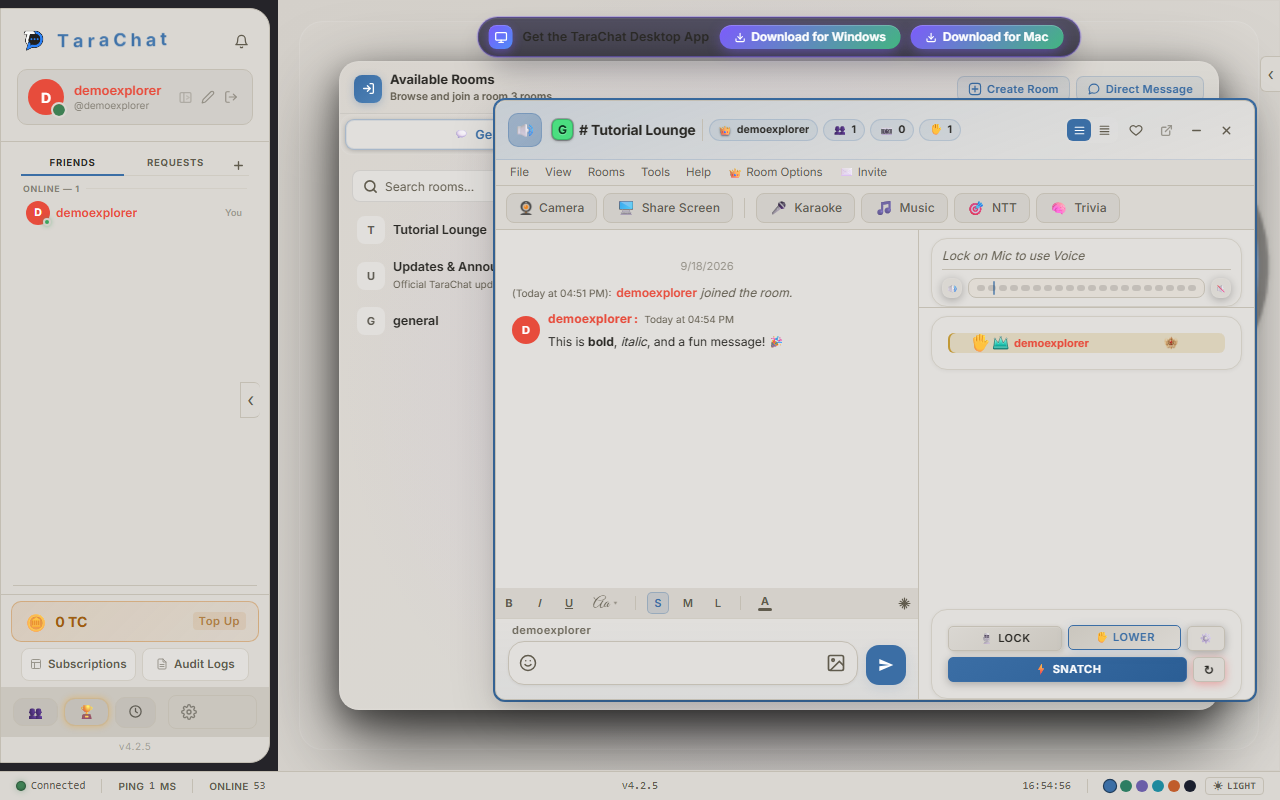Open the notifications bell in TaraChat sidebar

pos(241,41)
